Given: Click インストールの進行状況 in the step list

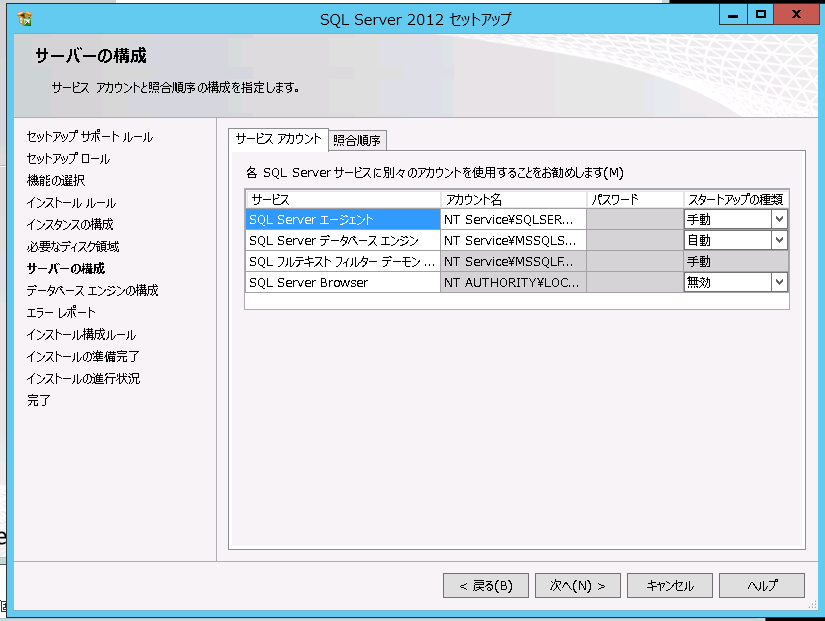Looking at the screenshot, I should coord(83,378).
